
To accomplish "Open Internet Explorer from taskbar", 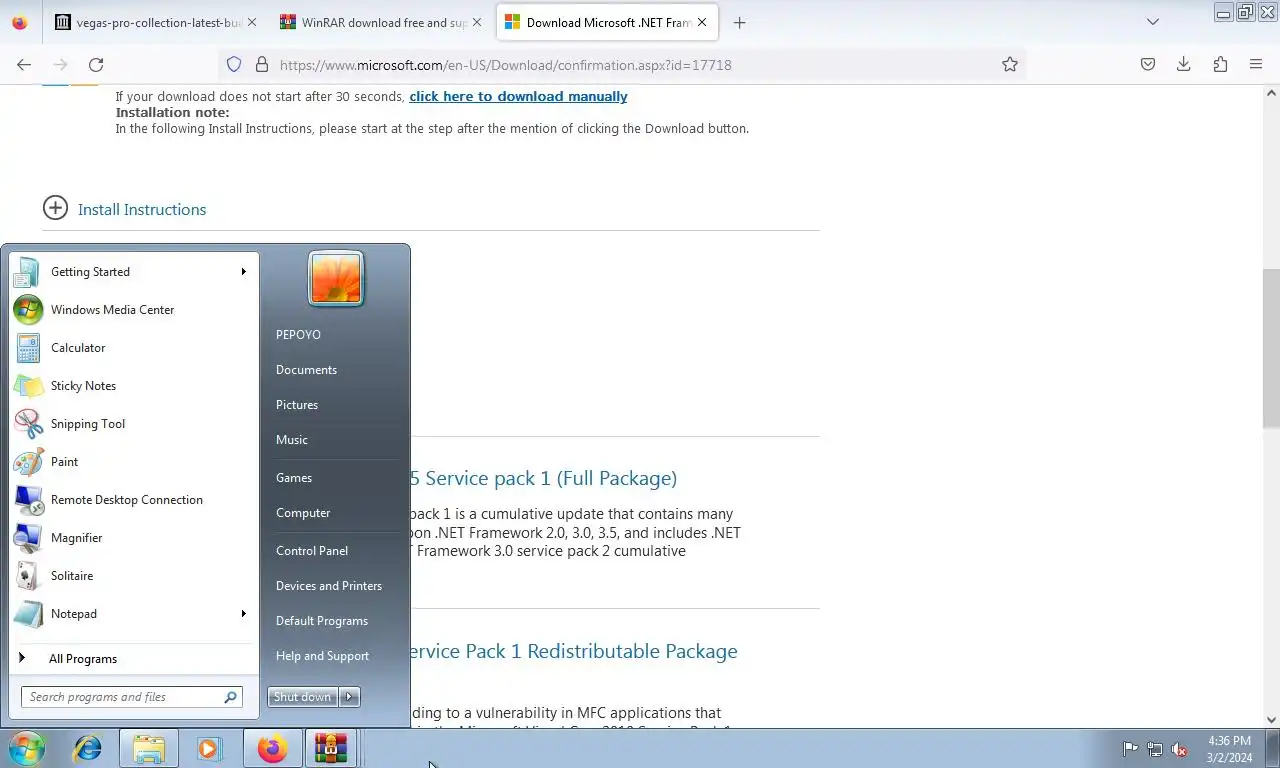I will tap(88, 748).
